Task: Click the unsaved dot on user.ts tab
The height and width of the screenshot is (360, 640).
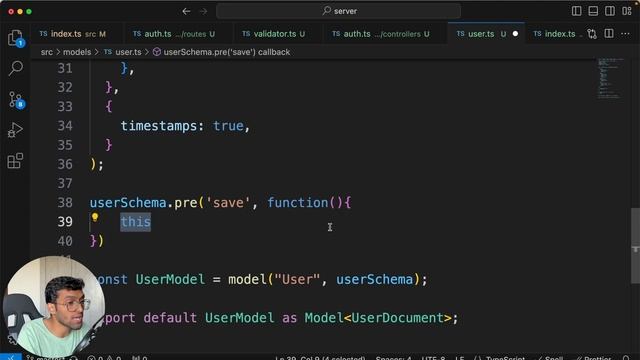Action: (515, 34)
